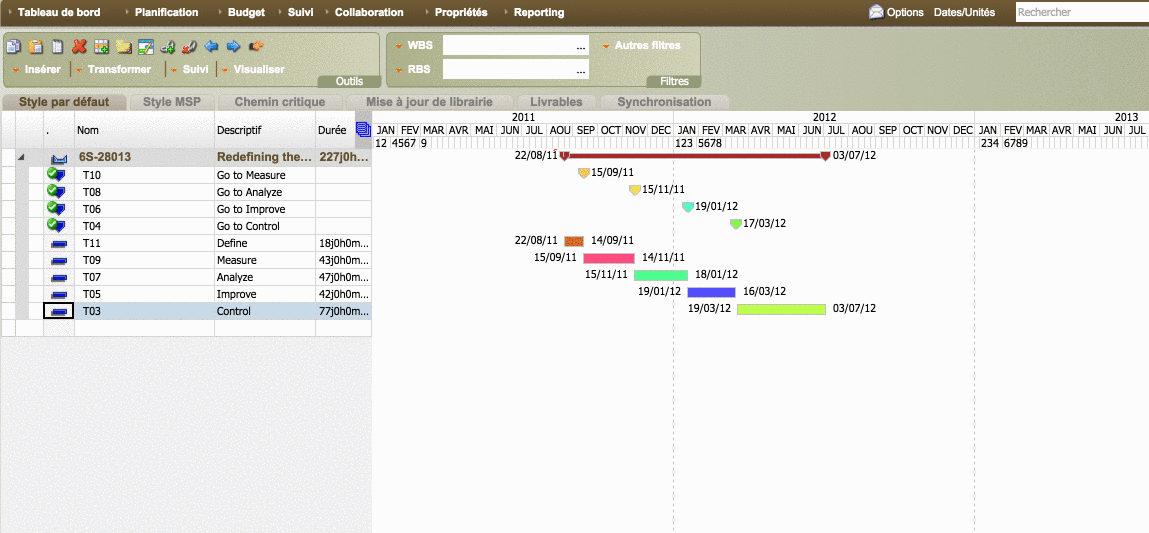Click into the RBS filter text field

click(x=515, y=70)
